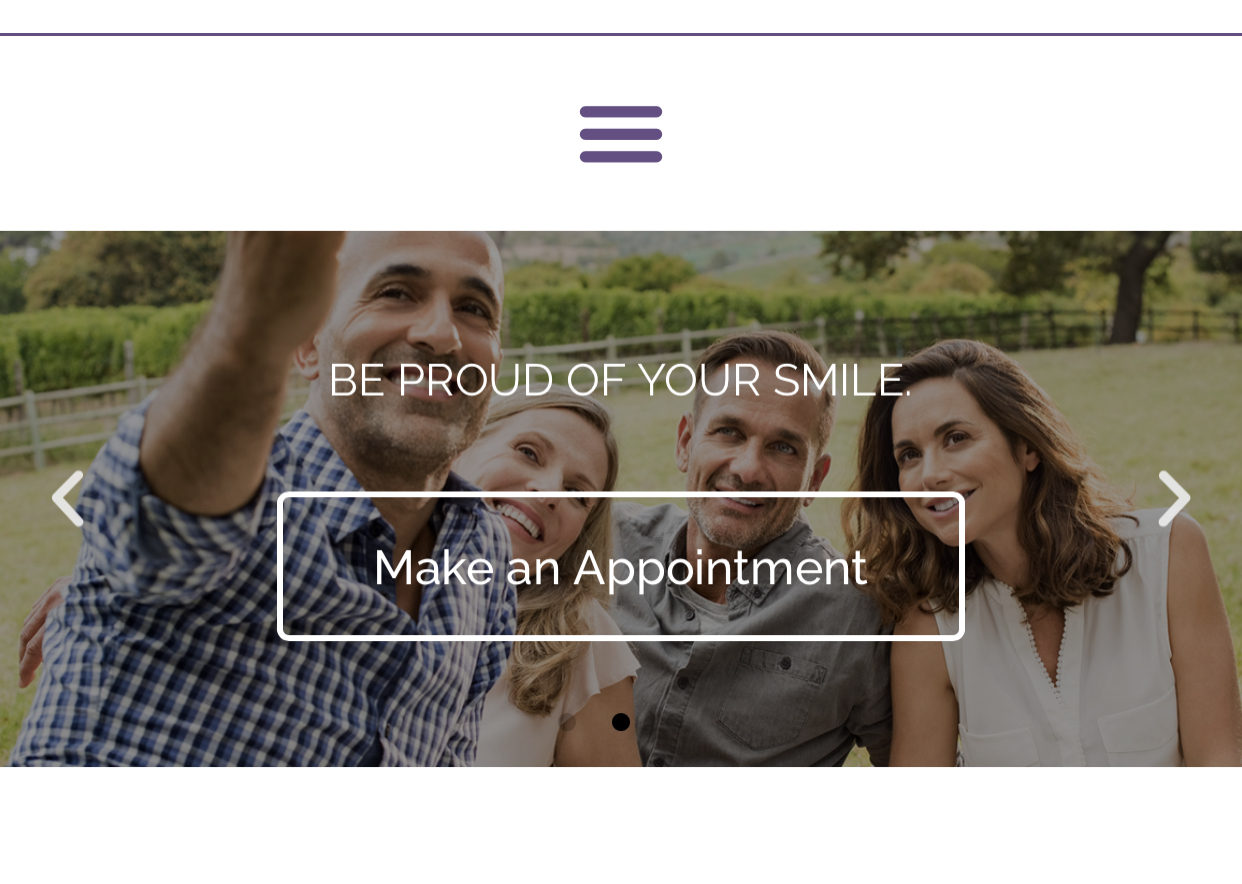Image resolution: width=1242 pixels, height=884 pixels.
Task: Go to the previous slide with left chevron
Action: tap(67, 498)
